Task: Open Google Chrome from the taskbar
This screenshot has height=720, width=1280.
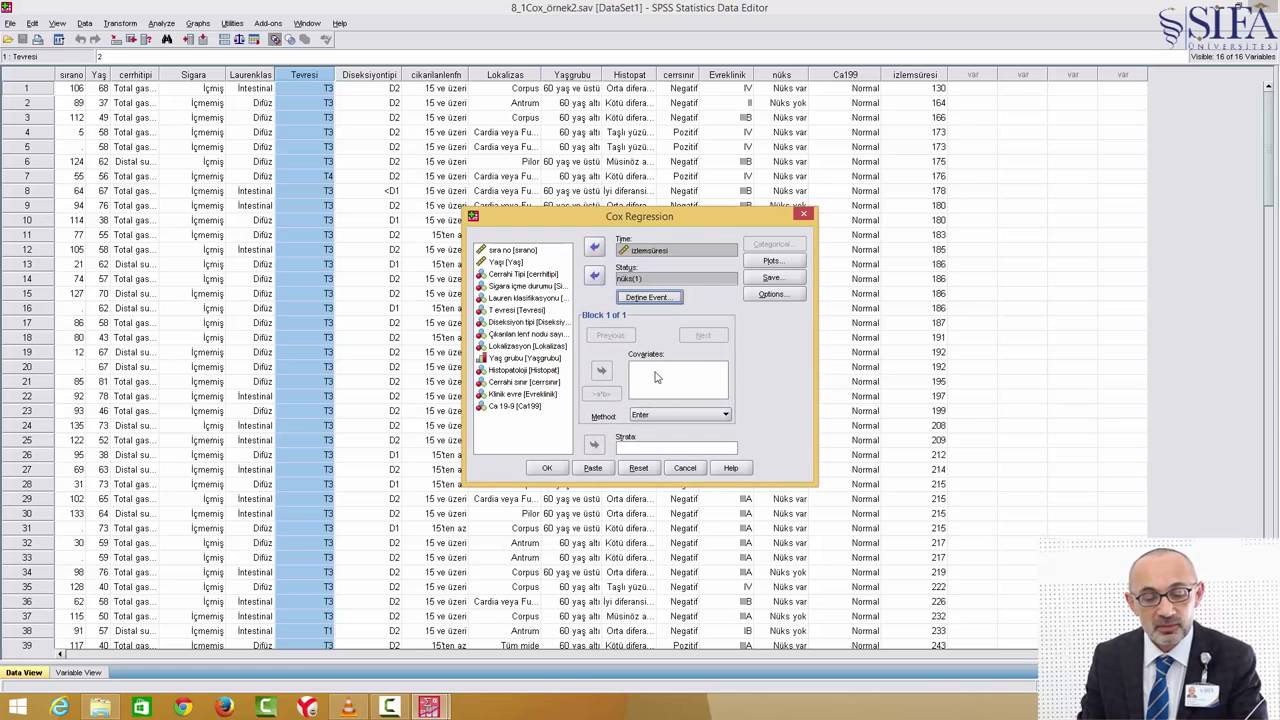Action: click(183, 708)
